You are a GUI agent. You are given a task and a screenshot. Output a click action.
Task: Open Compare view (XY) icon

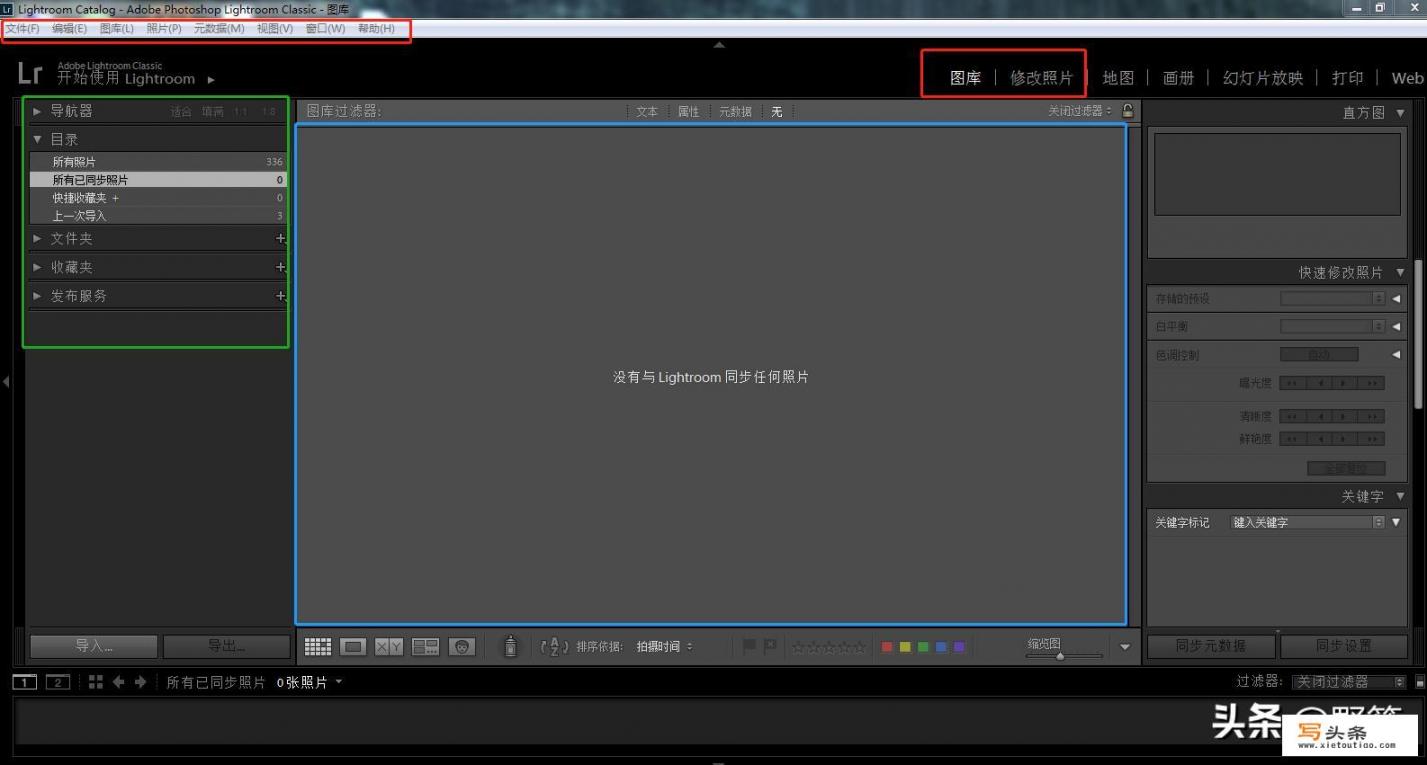(x=389, y=647)
